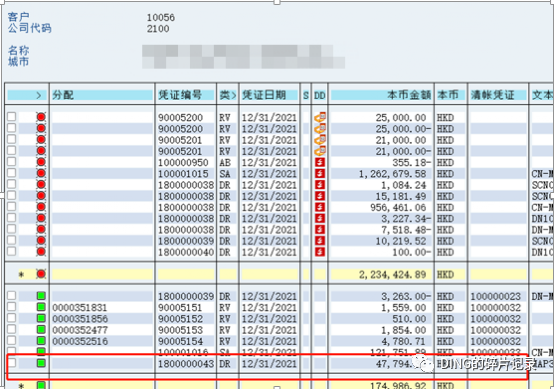Click green cleared icon in row 90005154

pos(41,341)
